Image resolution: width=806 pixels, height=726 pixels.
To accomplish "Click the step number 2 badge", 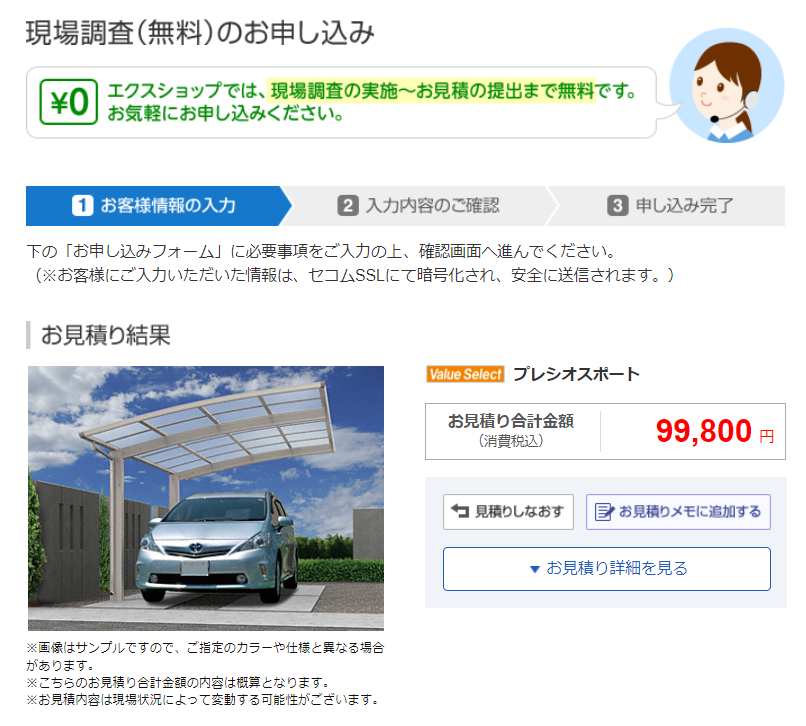I will click(347, 206).
